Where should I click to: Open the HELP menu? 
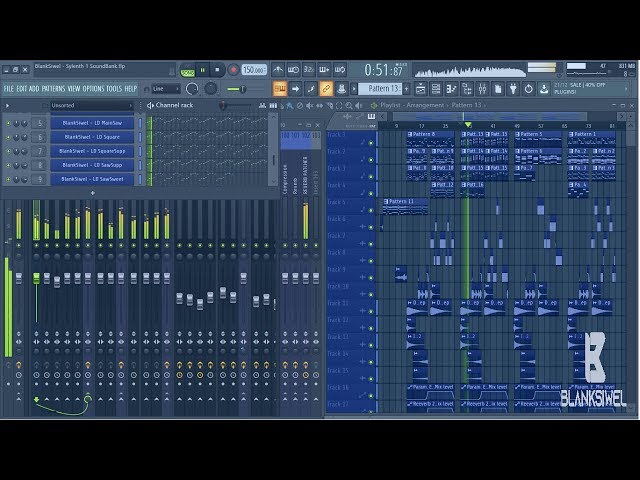coord(131,89)
